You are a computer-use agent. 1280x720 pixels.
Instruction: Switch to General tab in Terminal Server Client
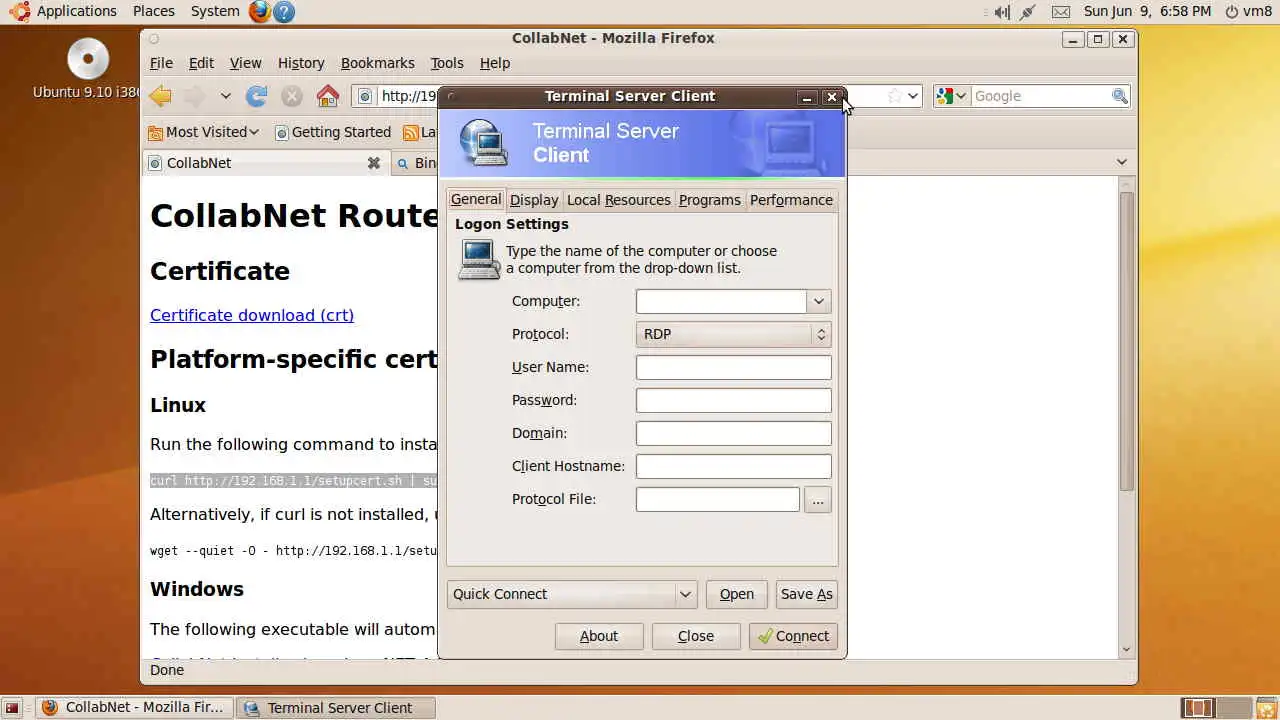click(x=476, y=199)
